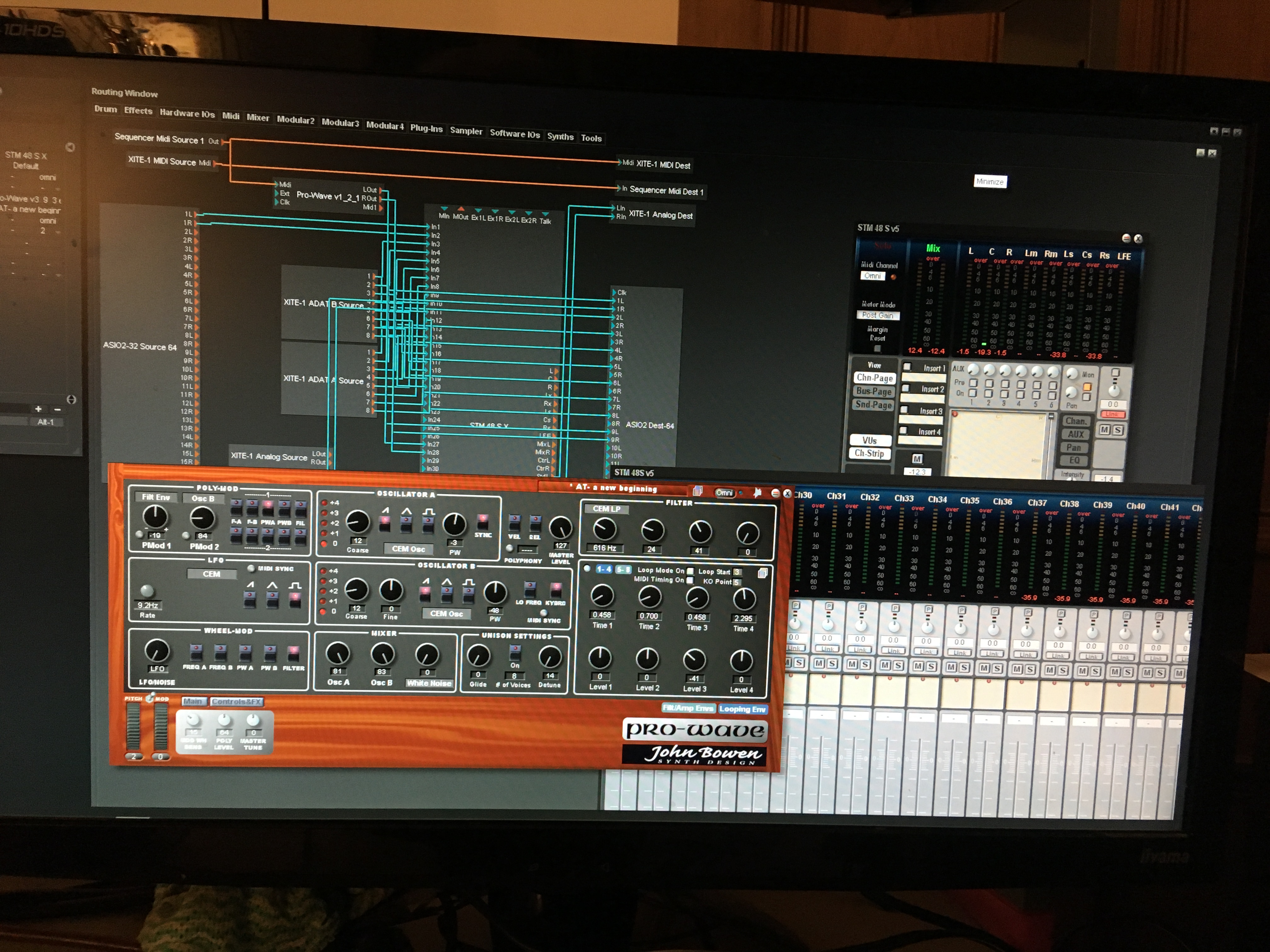This screenshot has width=1270, height=952.
Task: Open Oscillator B CEM Osc type selector
Action: coord(447,614)
